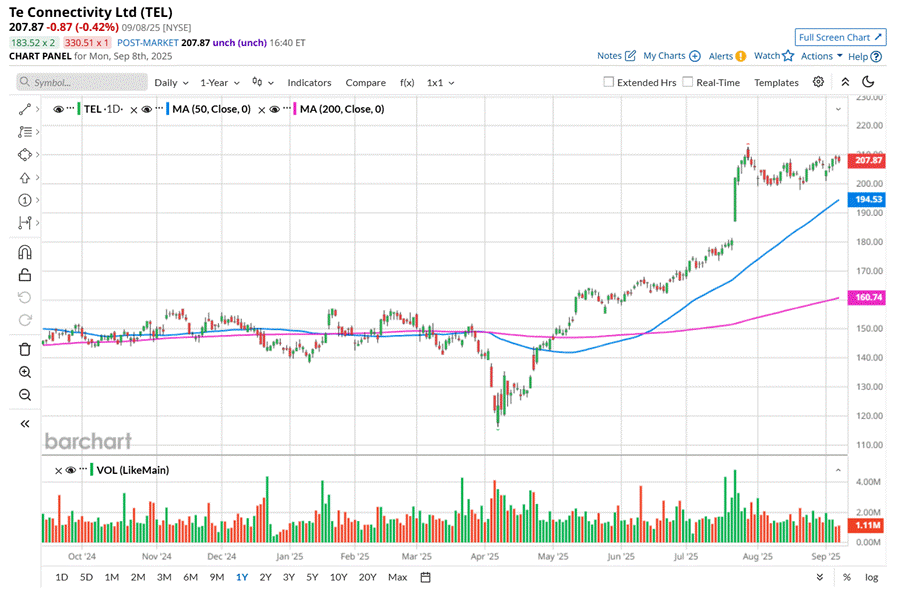Toggle visibility of TEL 1D series
This screenshot has height=592, width=902.
[58, 109]
